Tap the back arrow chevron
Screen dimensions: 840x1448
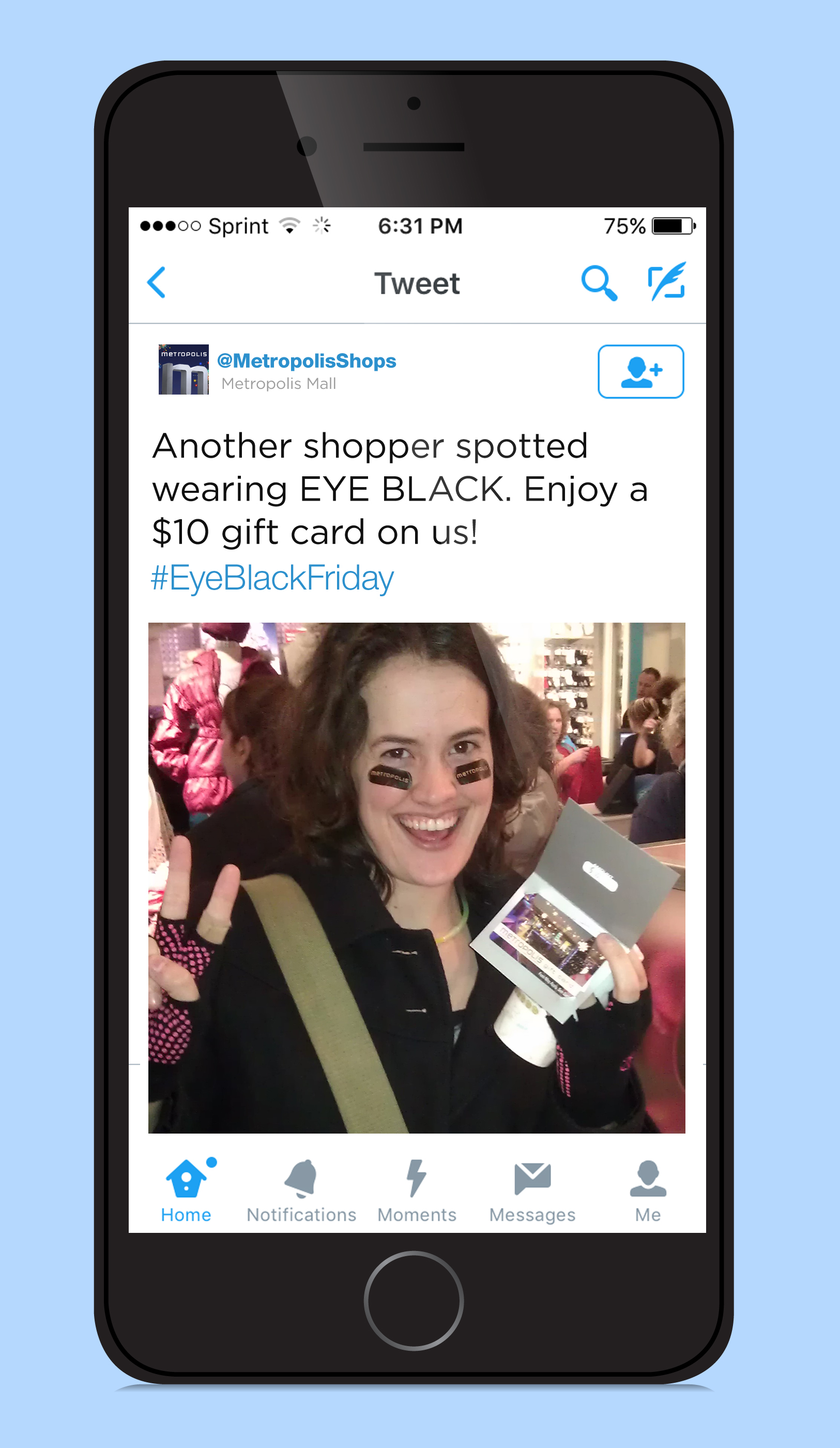click(x=156, y=282)
